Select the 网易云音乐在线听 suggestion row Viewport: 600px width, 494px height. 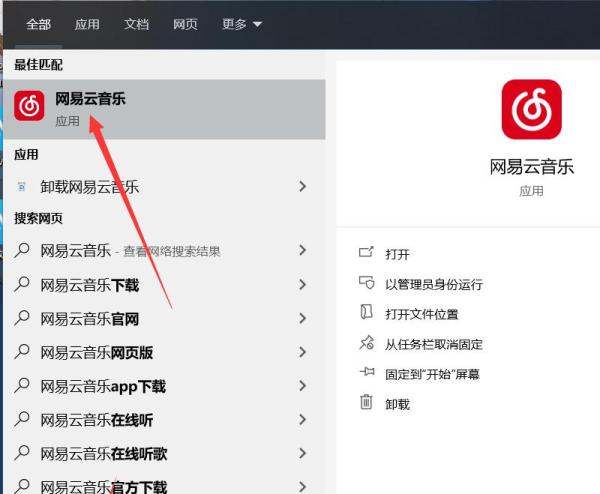tap(97, 420)
